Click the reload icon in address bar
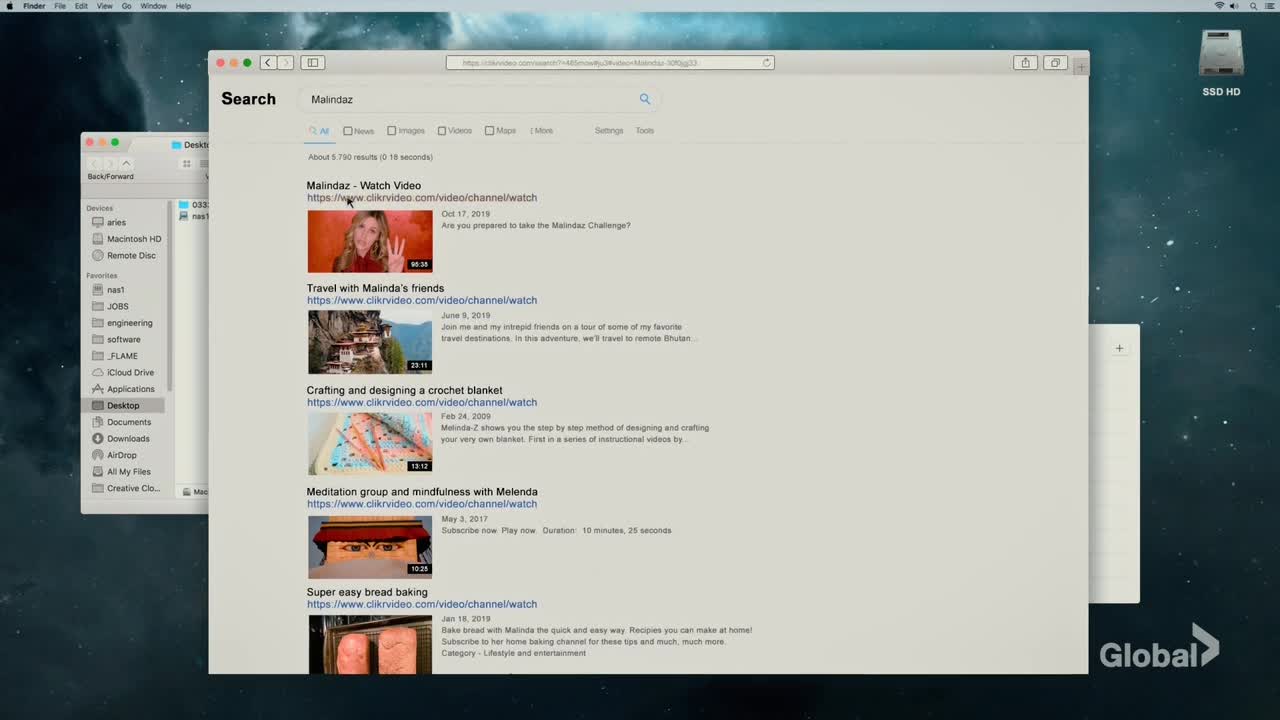This screenshot has width=1280, height=720. point(767,62)
